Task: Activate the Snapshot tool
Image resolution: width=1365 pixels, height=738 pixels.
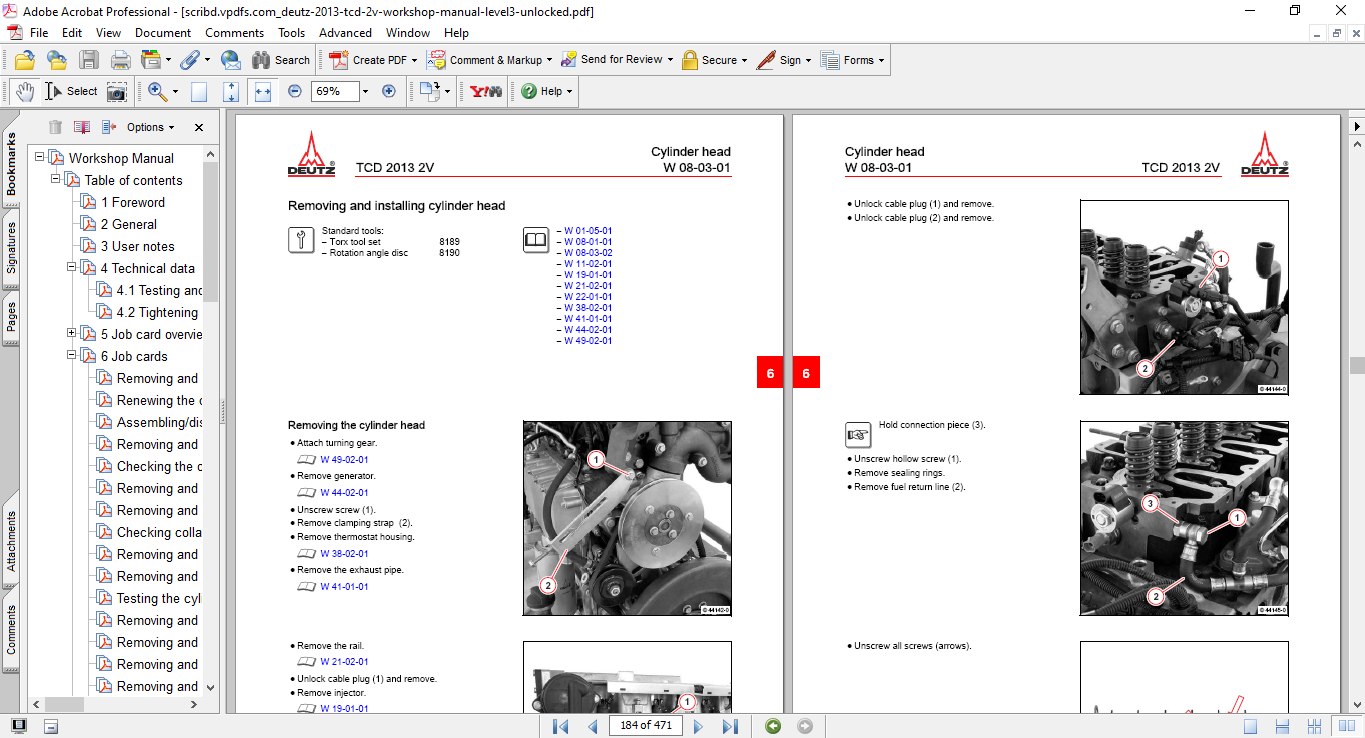Action: 117,91
